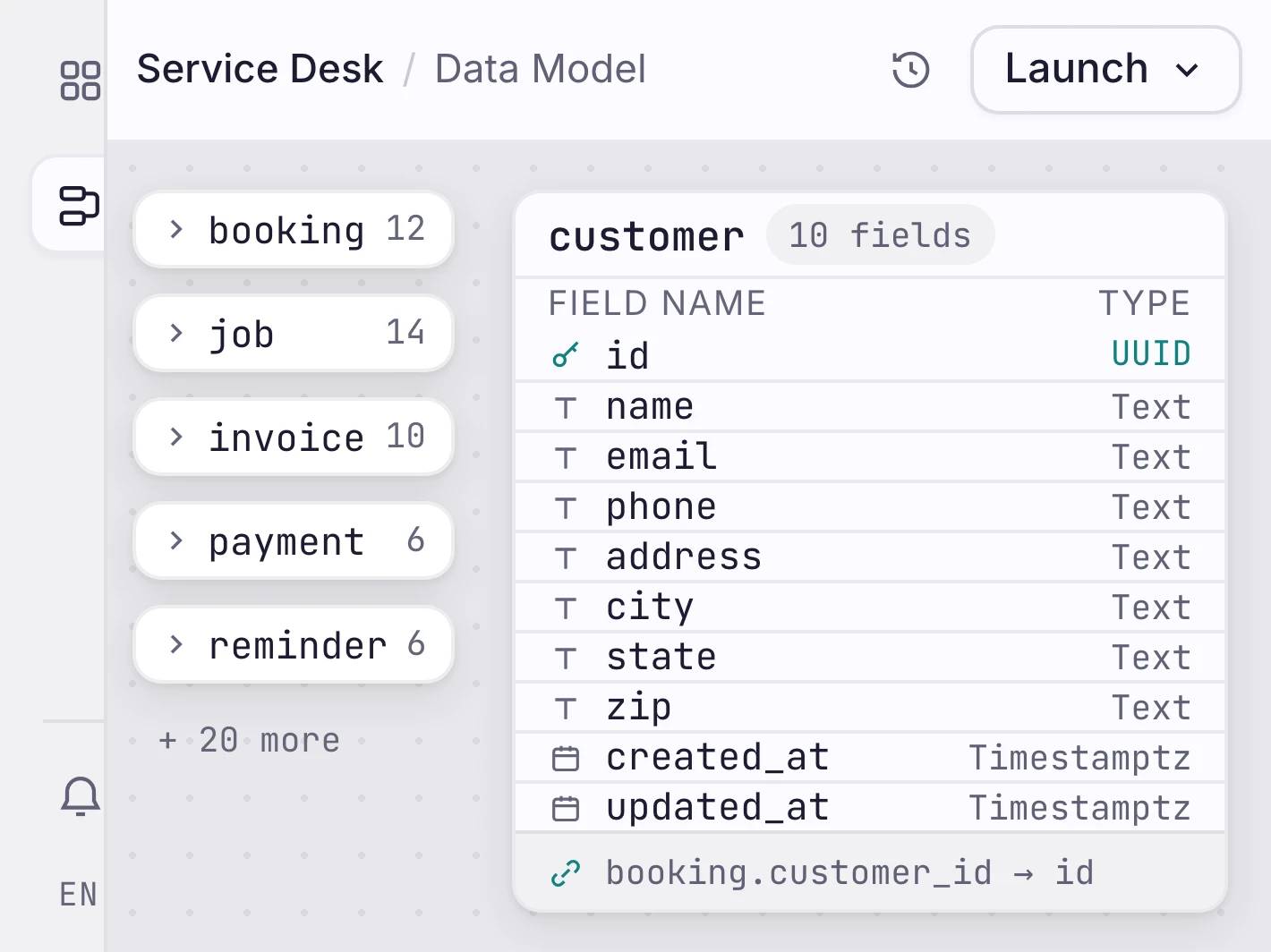The image size is (1271, 952).
Task: Expand the invoice table chevron
Action: [x=176, y=438]
